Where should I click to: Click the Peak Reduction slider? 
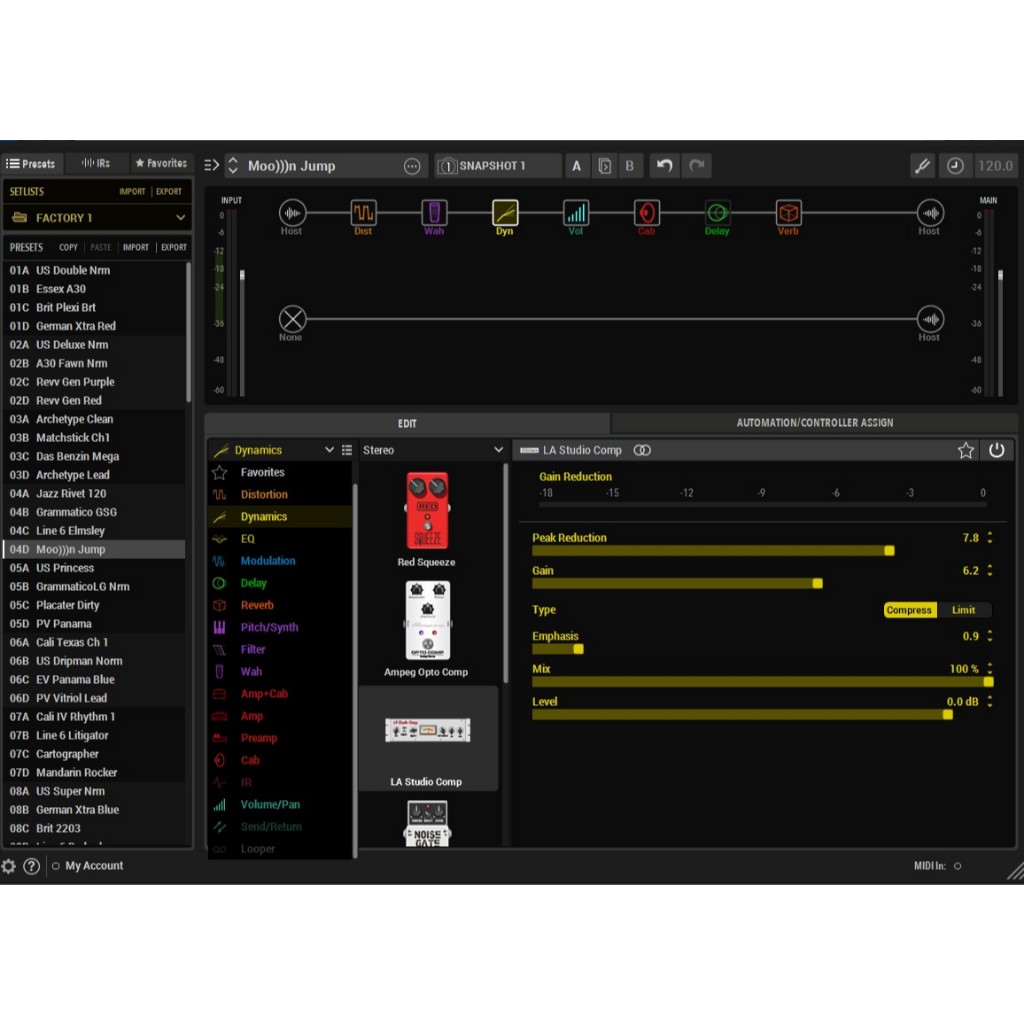coord(712,550)
